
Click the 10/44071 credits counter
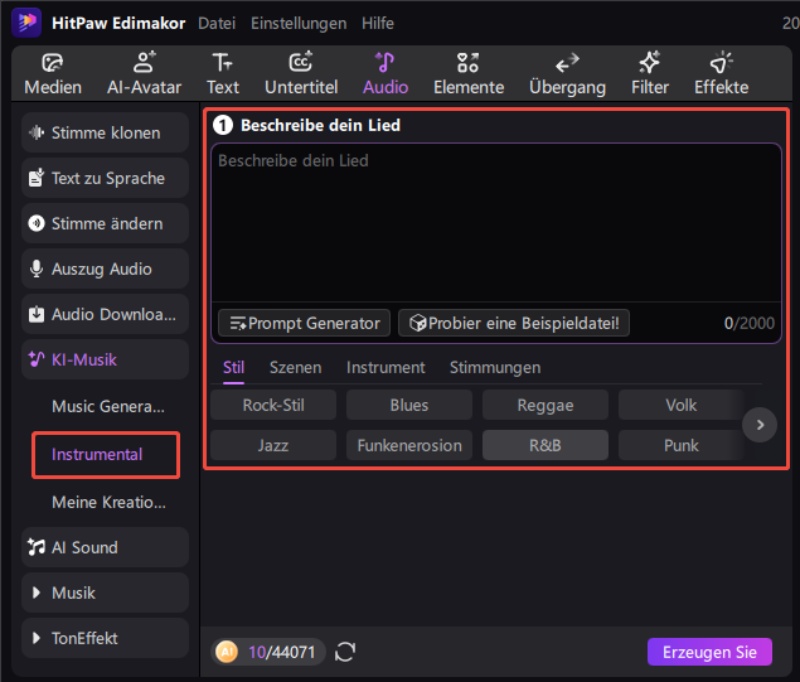tap(281, 652)
